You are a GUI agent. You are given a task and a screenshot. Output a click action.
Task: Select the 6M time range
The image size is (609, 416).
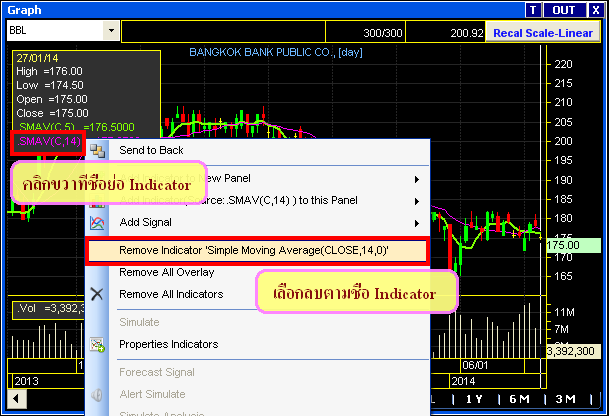[519, 399]
